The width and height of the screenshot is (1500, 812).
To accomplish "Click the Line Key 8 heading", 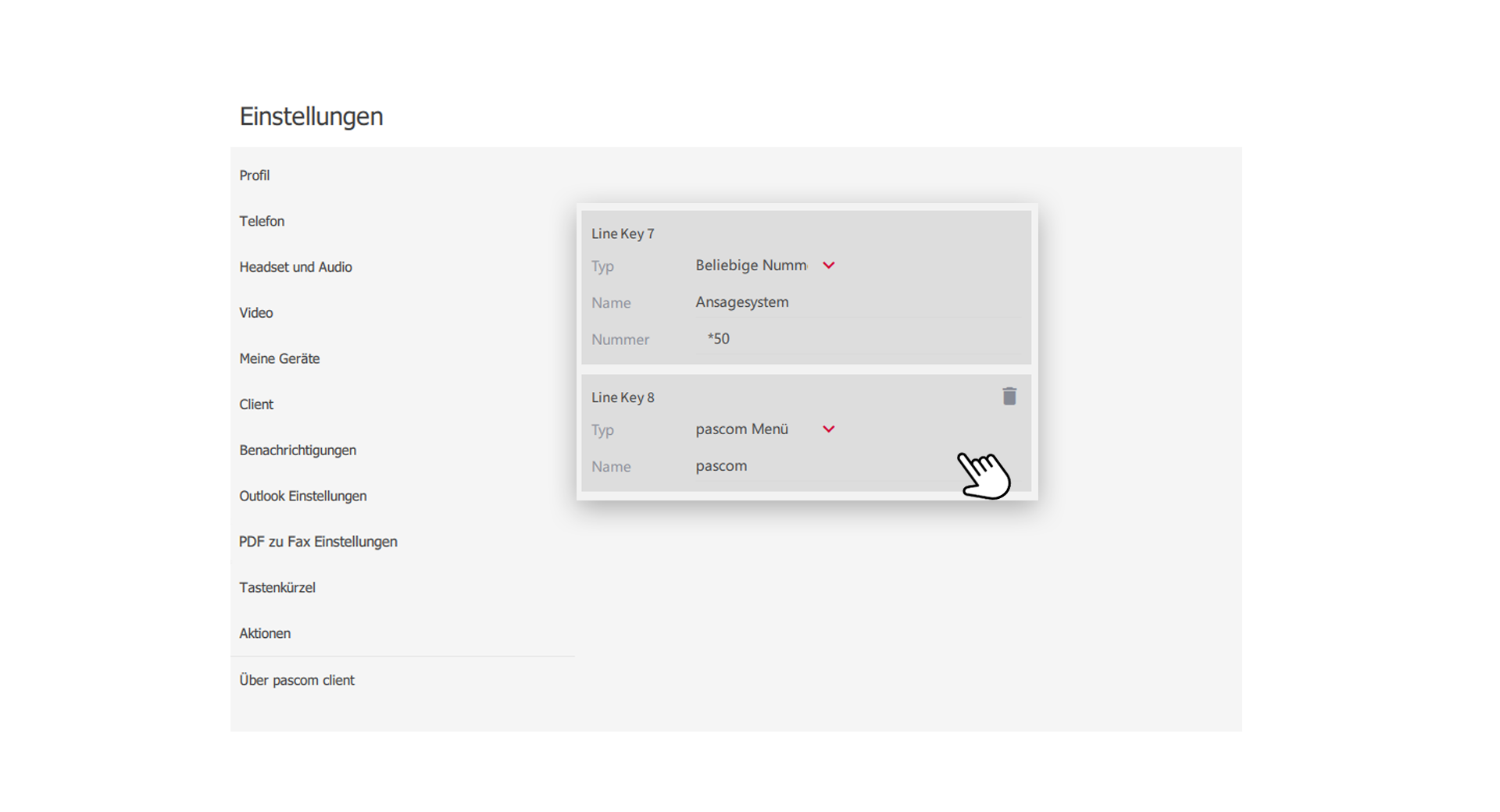I will tap(623, 398).
